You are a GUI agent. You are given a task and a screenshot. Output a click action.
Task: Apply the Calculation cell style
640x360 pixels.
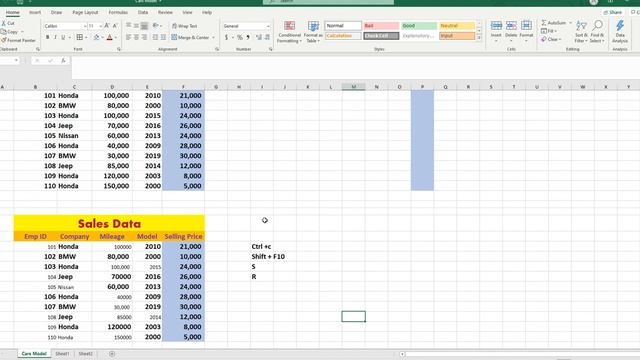coord(343,36)
